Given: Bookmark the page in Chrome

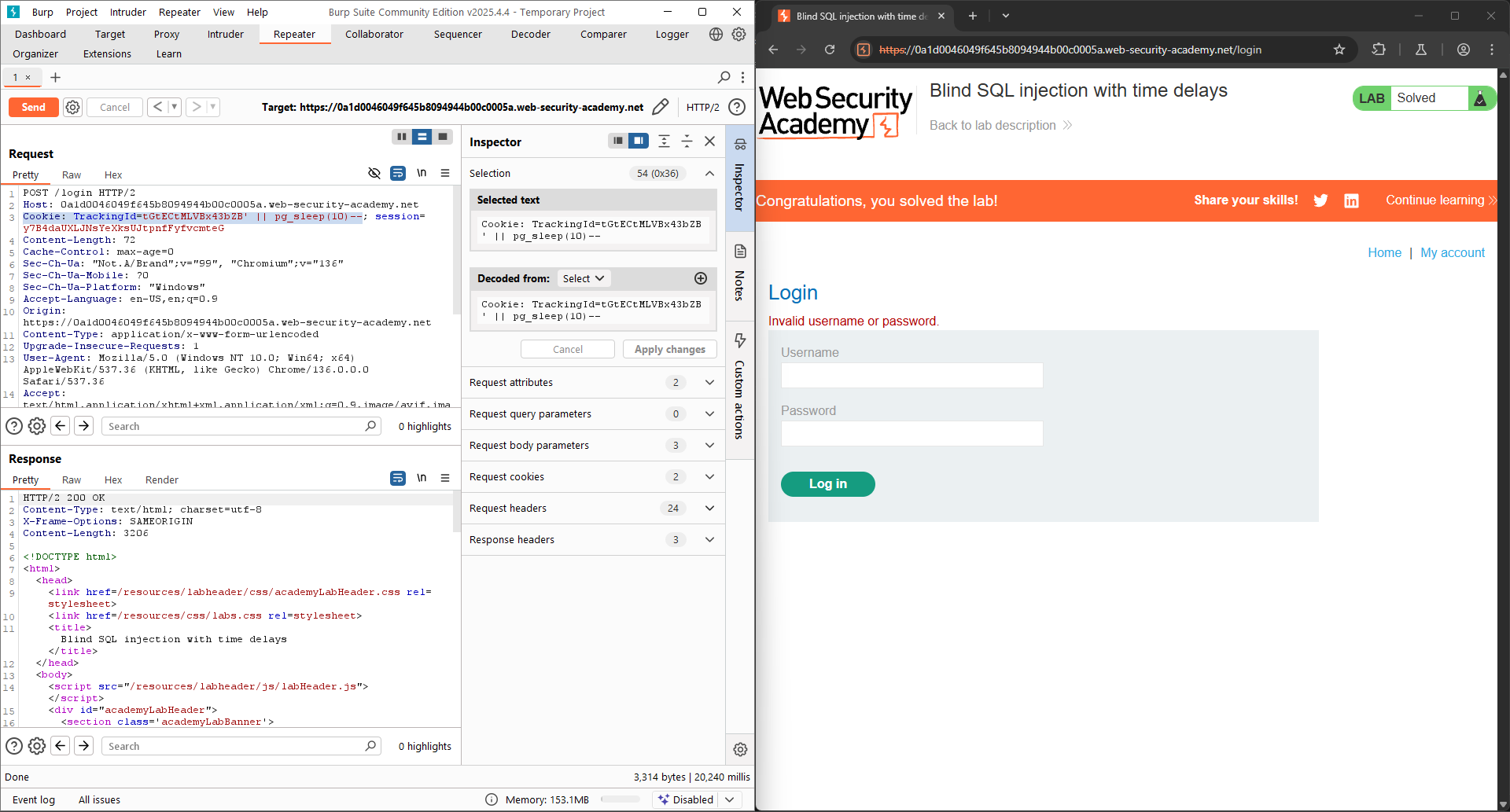Looking at the screenshot, I should pos(1339,50).
